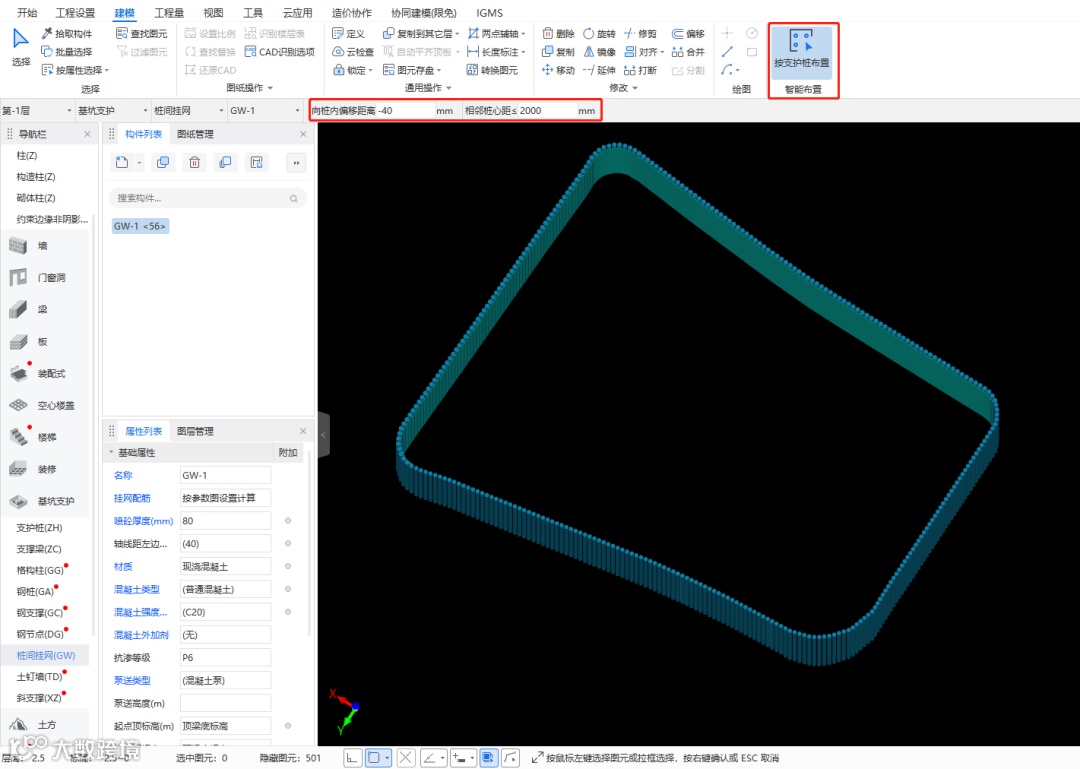This screenshot has width=1080, height=769.
Task: Open 工程量 menu tab
Action: pyautogui.click(x=169, y=12)
